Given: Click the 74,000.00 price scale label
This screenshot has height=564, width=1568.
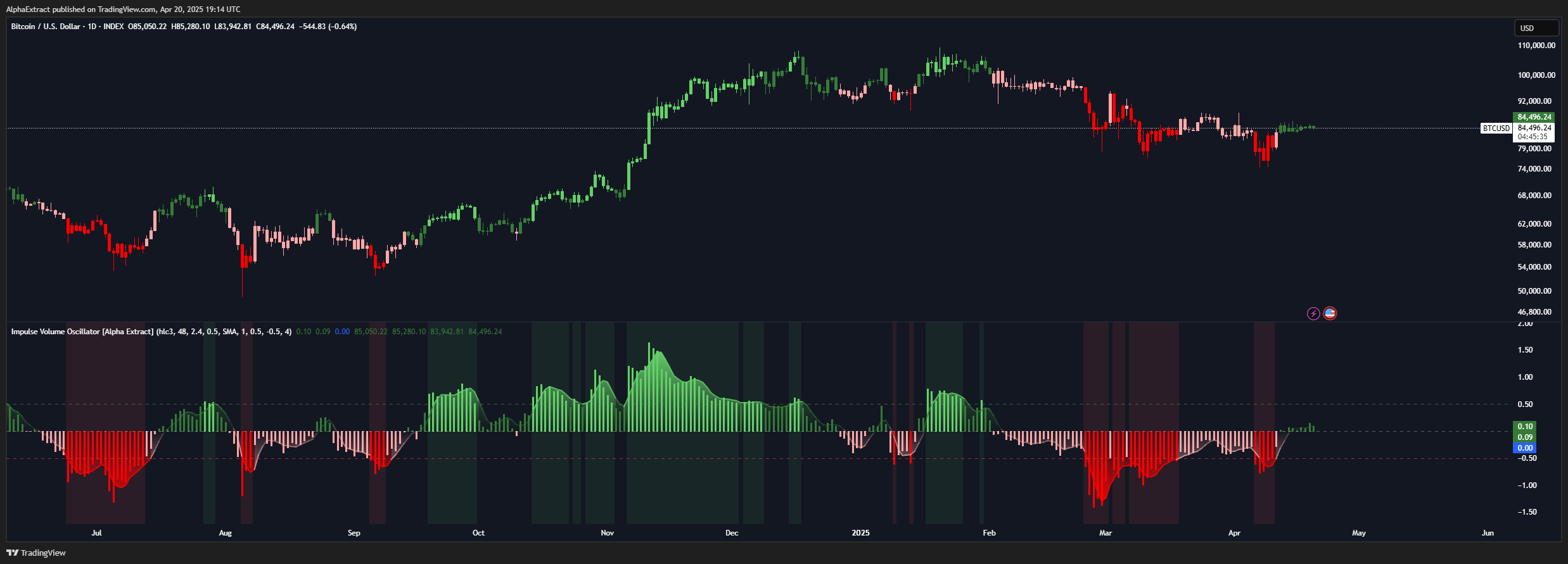Looking at the screenshot, I should (1534, 169).
